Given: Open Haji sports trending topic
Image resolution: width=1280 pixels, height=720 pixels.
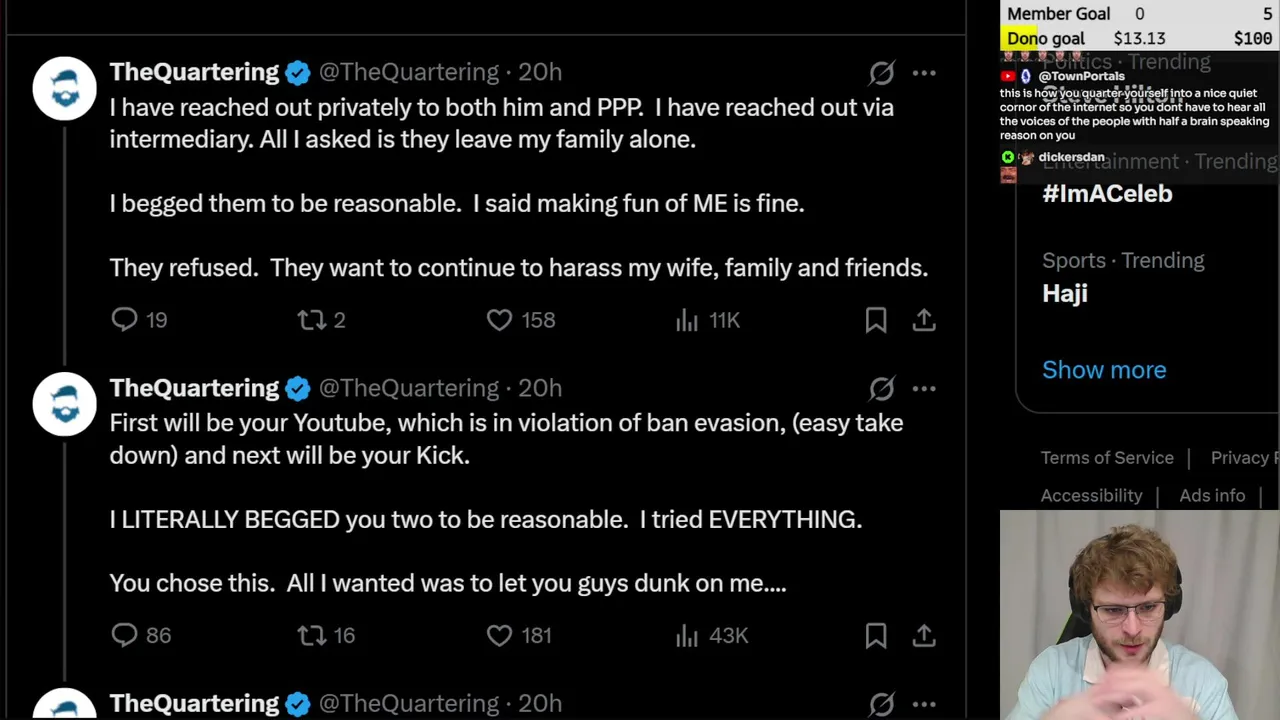Looking at the screenshot, I should [1065, 293].
